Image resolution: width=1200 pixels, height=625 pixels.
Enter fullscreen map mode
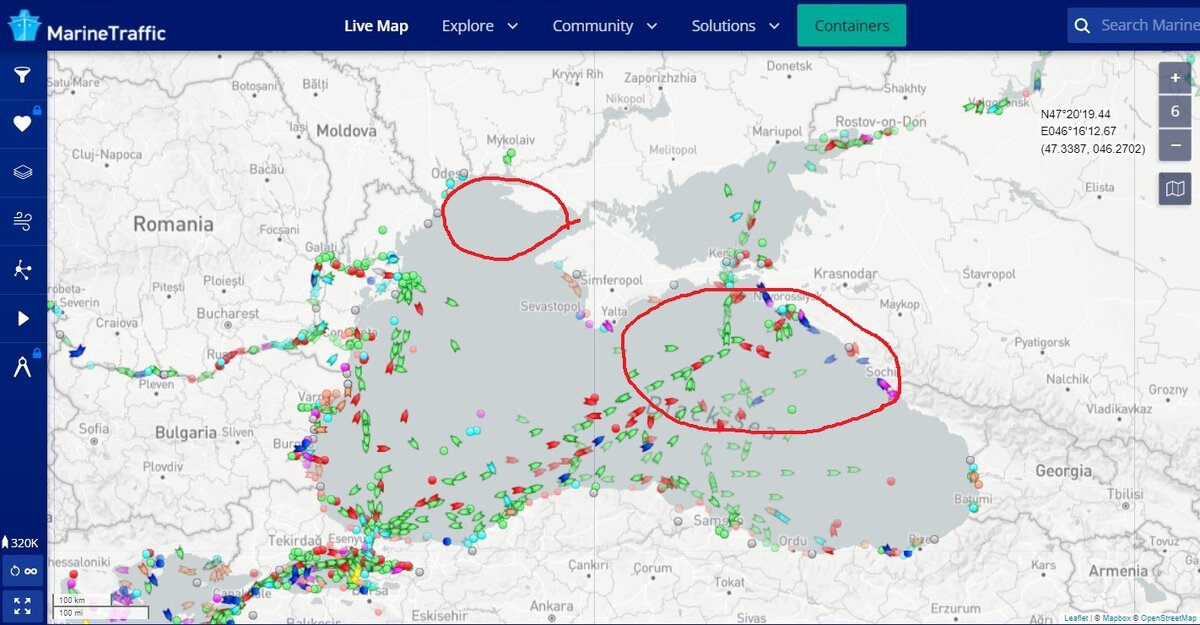pos(22,605)
